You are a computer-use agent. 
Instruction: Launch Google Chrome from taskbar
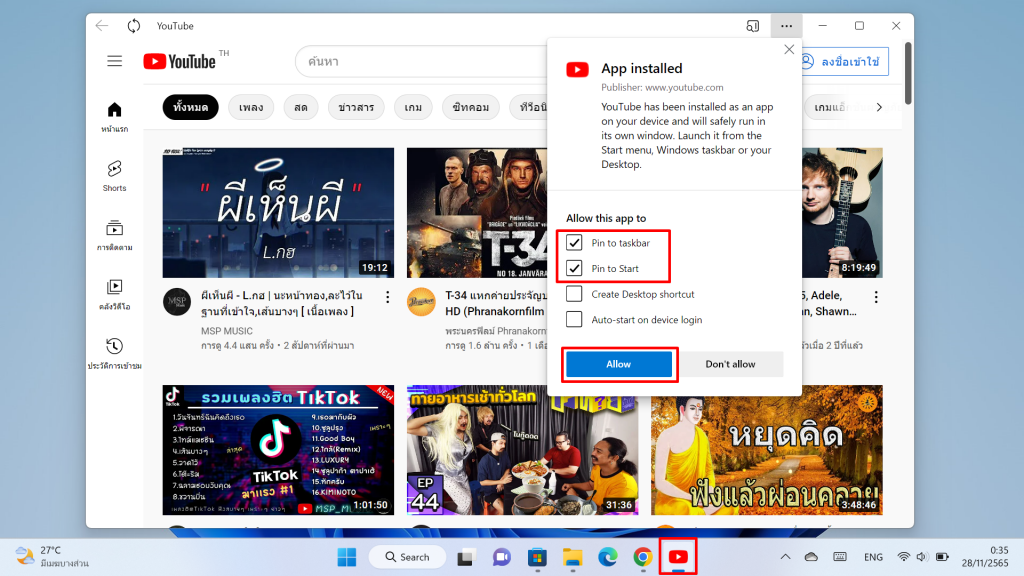click(643, 557)
